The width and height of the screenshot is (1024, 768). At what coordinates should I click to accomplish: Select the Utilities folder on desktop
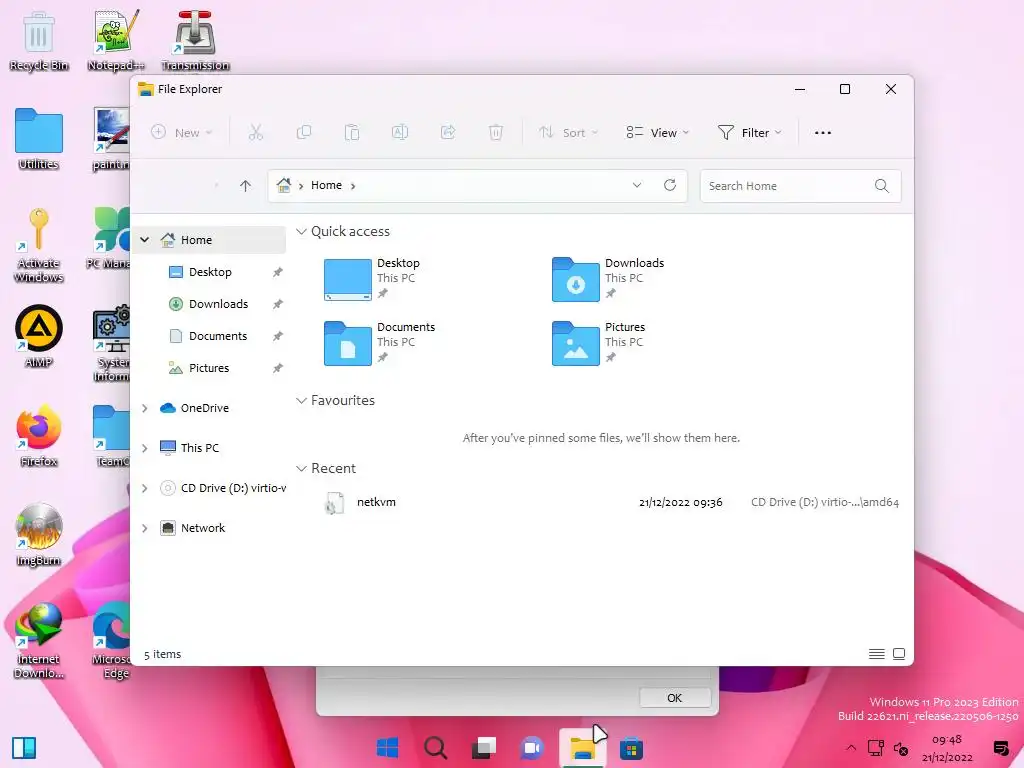[x=39, y=139]
